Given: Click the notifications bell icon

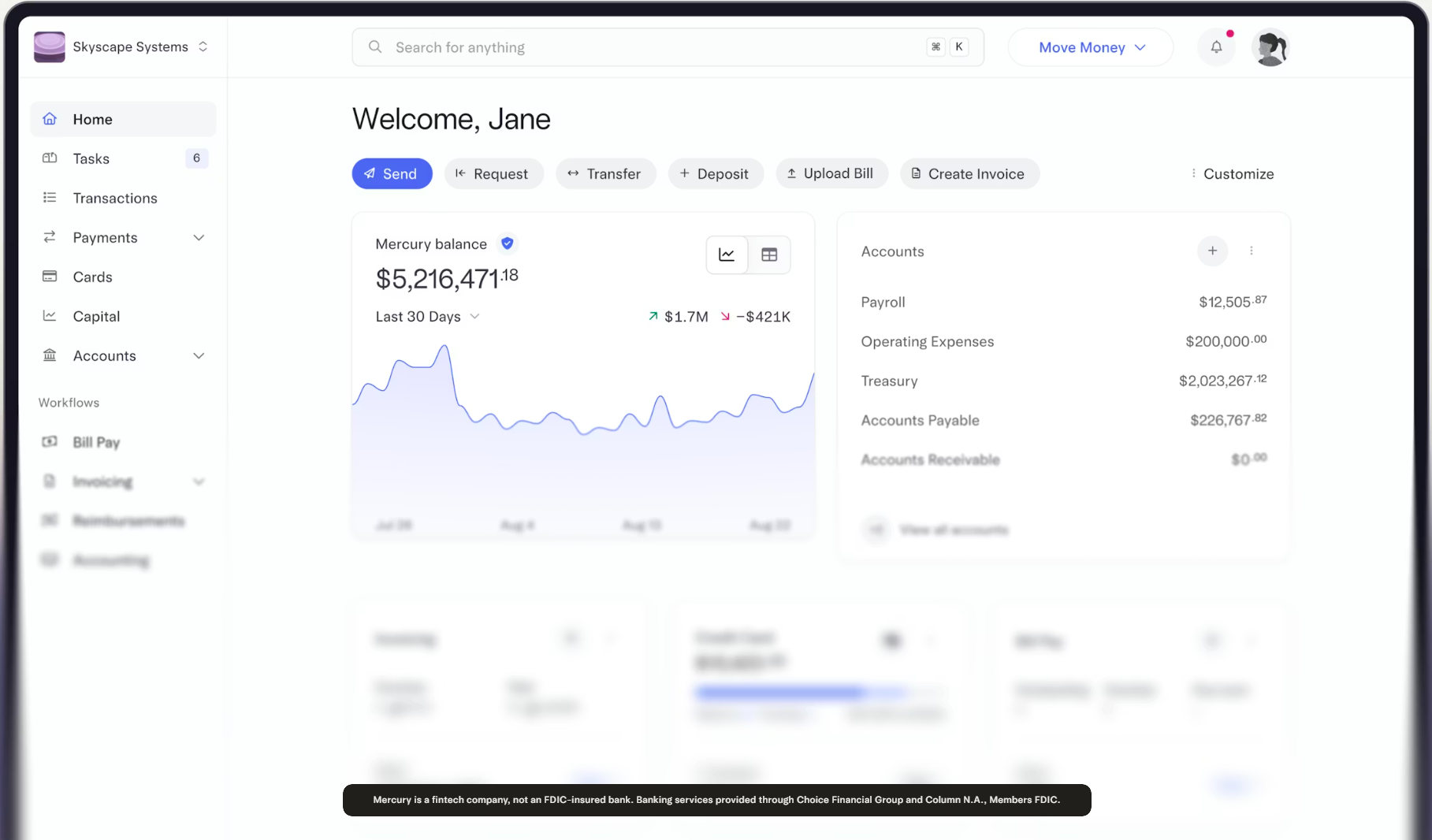Looking at the screenshot, I should coord(1216,47).
